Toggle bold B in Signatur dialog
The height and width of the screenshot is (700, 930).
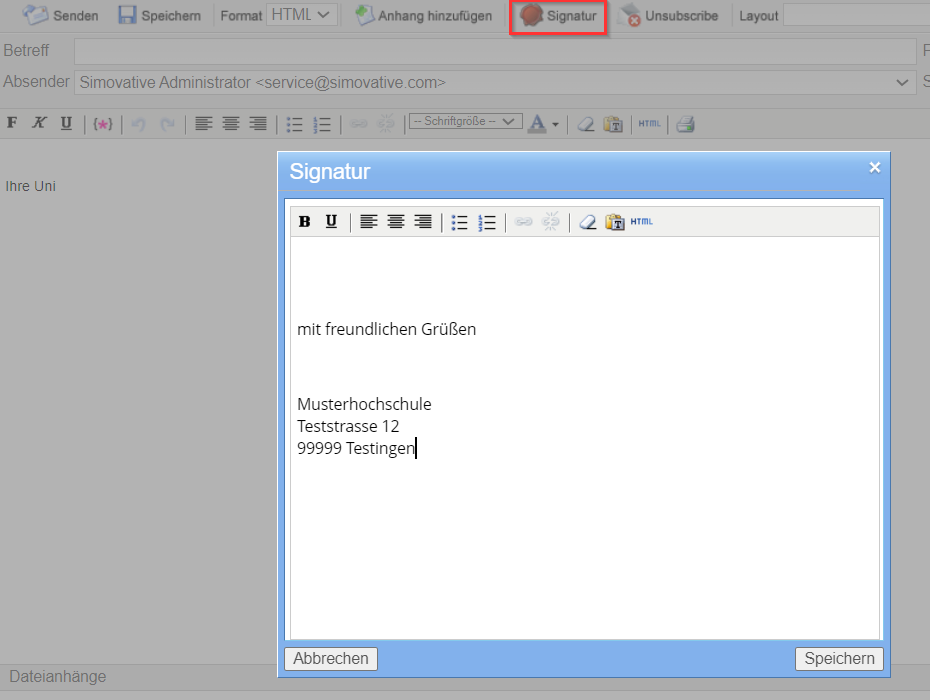coord(304,221)
